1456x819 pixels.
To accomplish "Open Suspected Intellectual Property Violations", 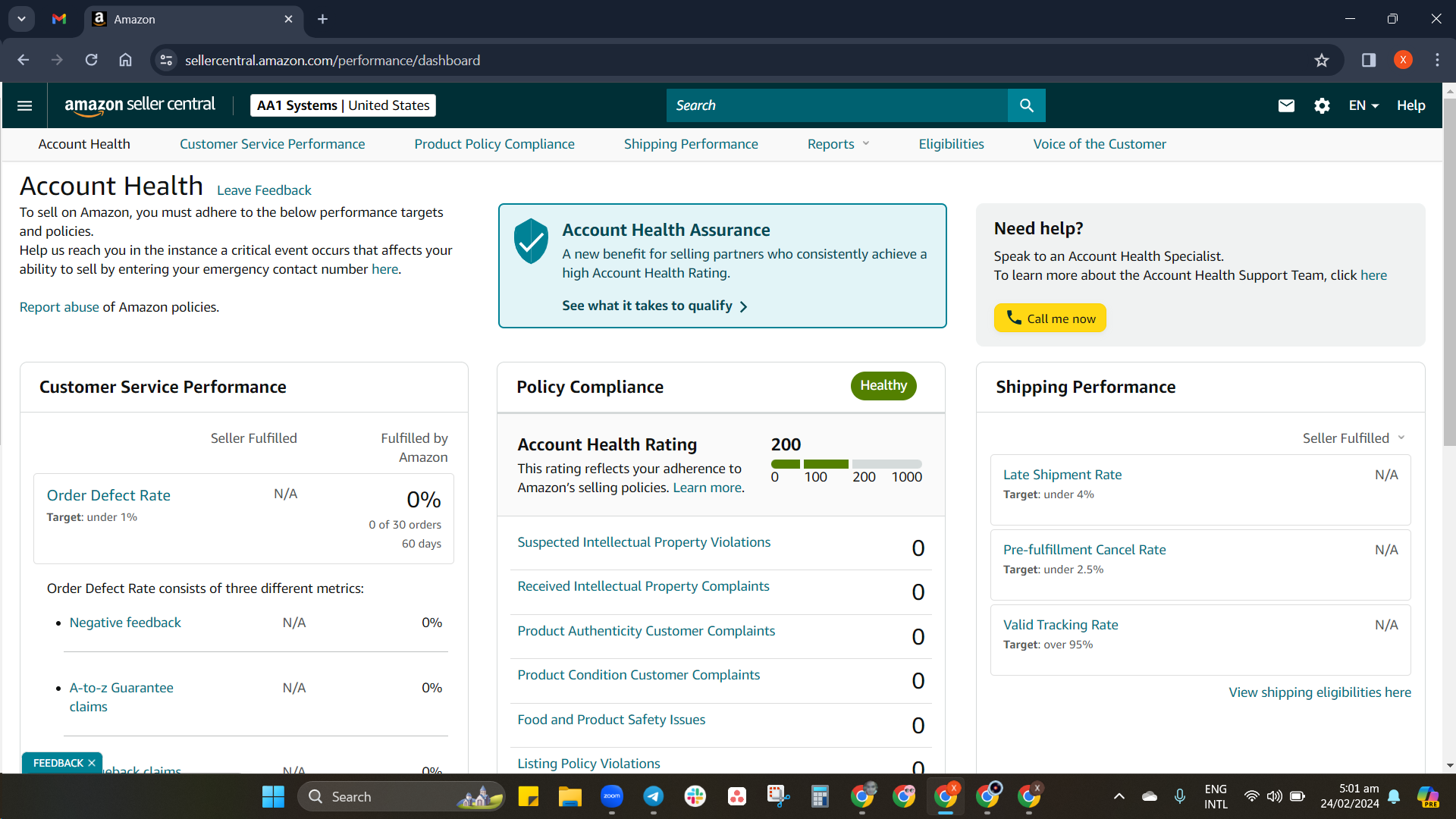I will [644, 542].
